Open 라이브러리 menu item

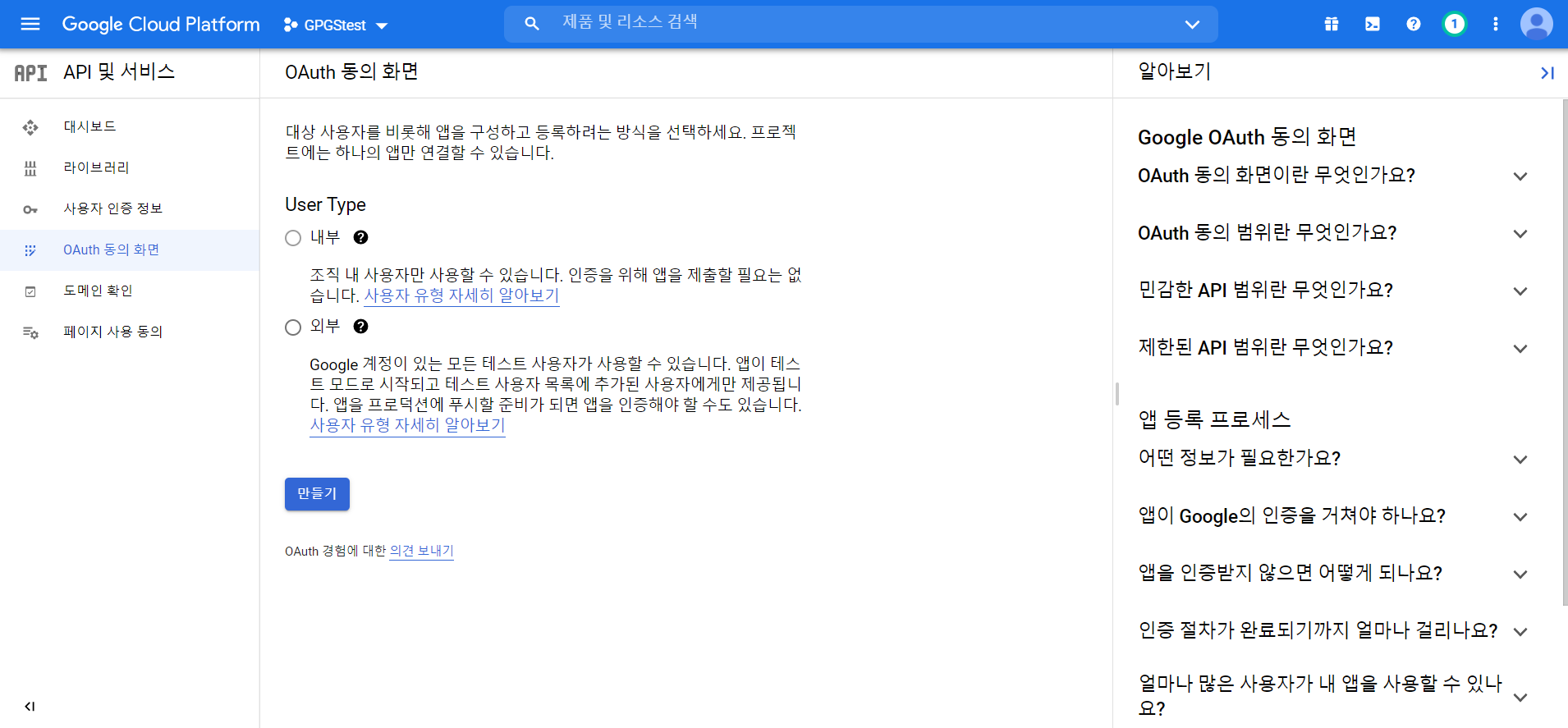pyautogui.click(x=130, y=168)
